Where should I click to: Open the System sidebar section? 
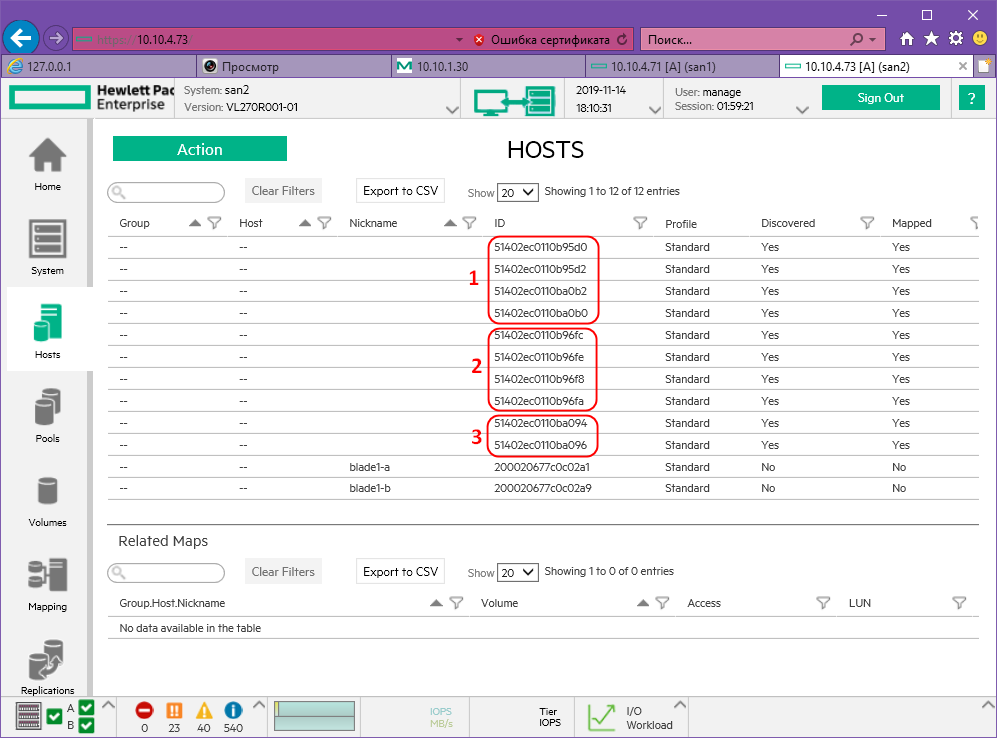pyautogui.click(x=48, y=247)
